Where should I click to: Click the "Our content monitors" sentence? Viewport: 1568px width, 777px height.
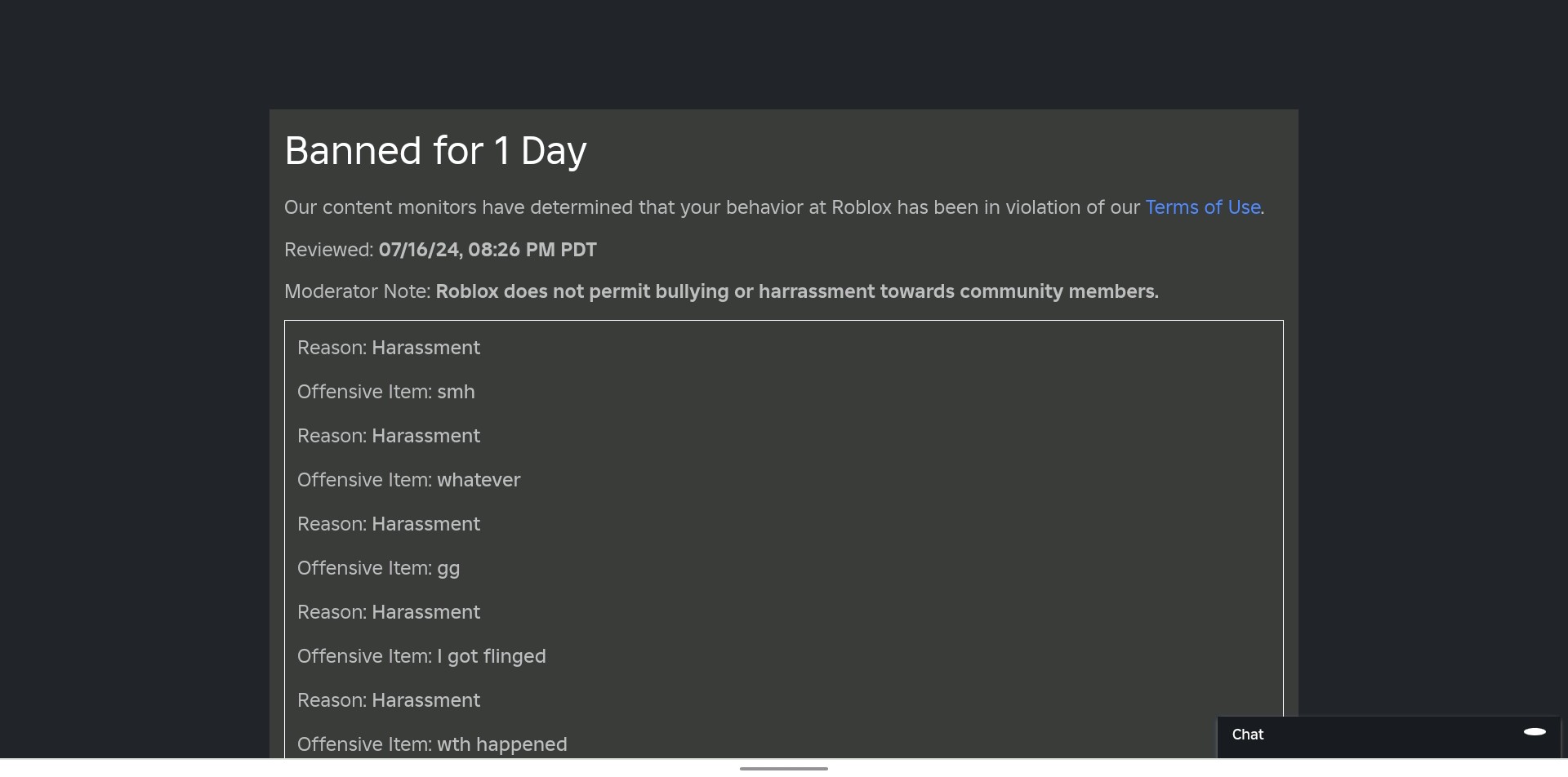tap(710, 207)
